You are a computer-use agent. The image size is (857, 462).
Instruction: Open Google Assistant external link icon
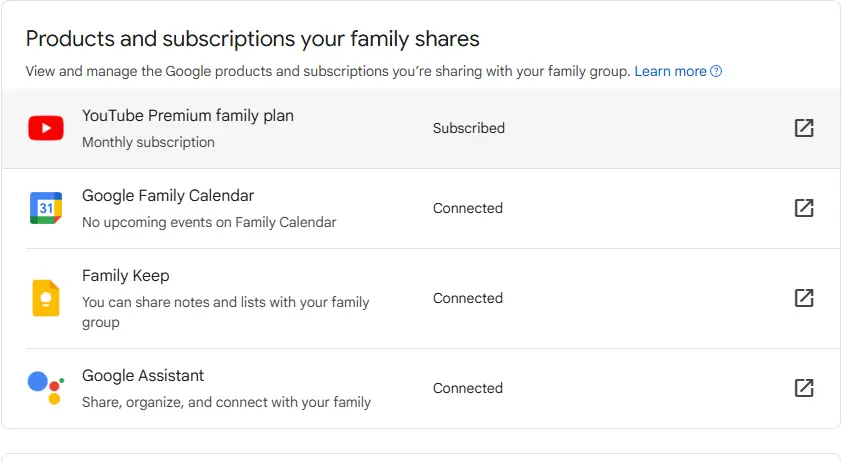click(x=804, y=388)
